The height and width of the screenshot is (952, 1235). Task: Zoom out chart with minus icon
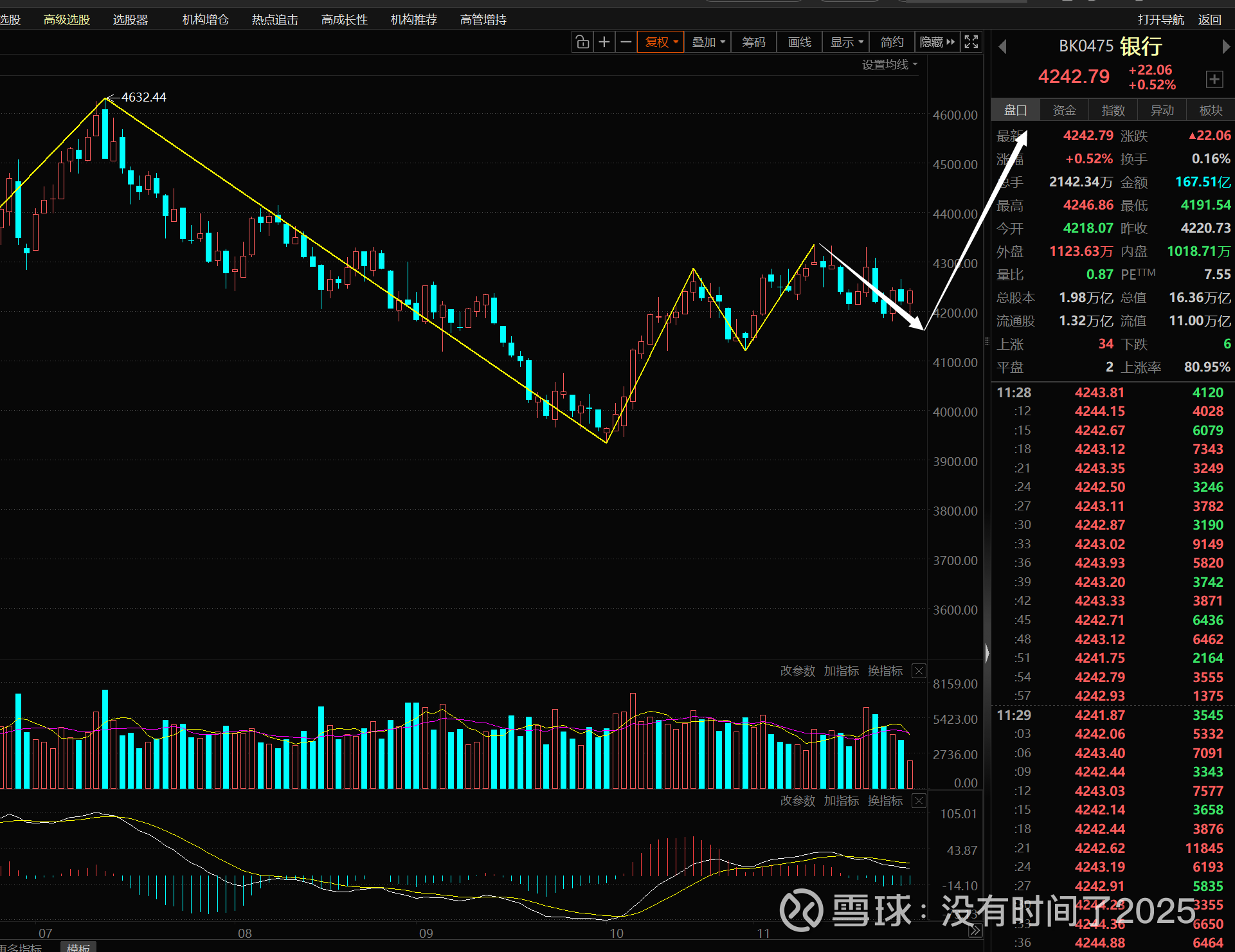626,42
